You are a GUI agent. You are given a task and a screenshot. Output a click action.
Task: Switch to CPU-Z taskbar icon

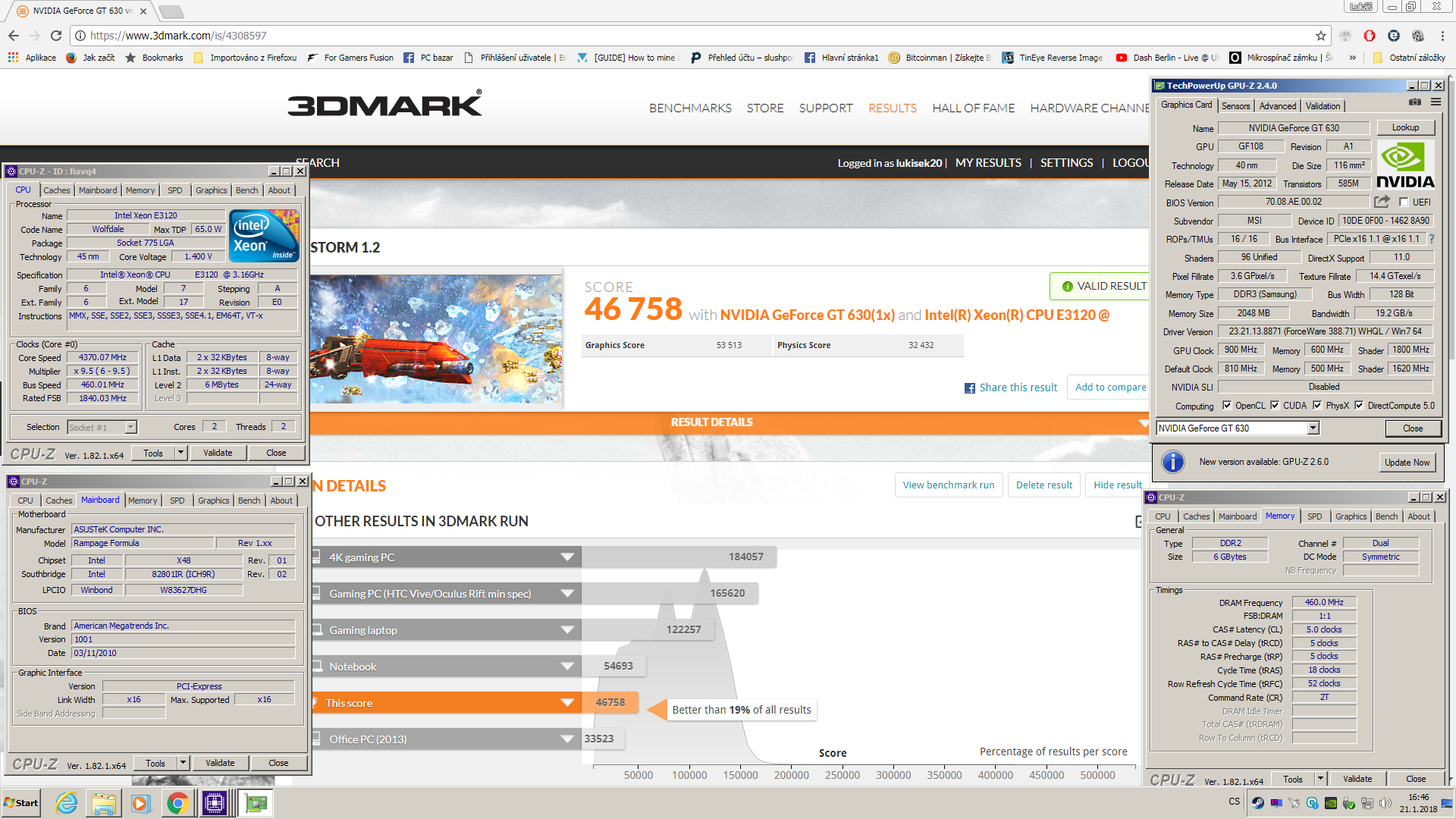tap(215, 803)
